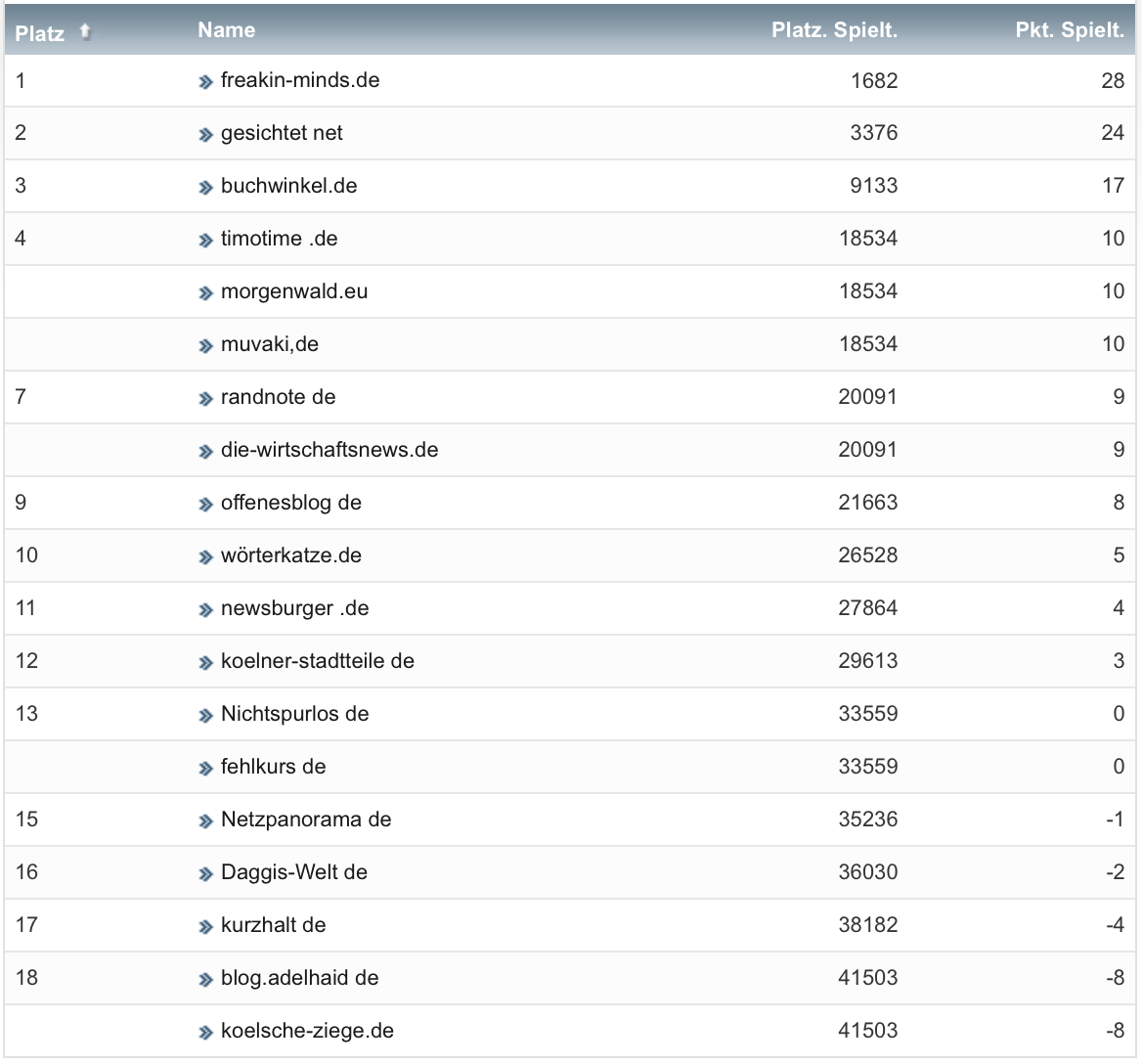The width and height of the screenshot is (1142, 1064).
Task: Visit die-wirtschaftsnews.de link
Action: click(329, 450)
